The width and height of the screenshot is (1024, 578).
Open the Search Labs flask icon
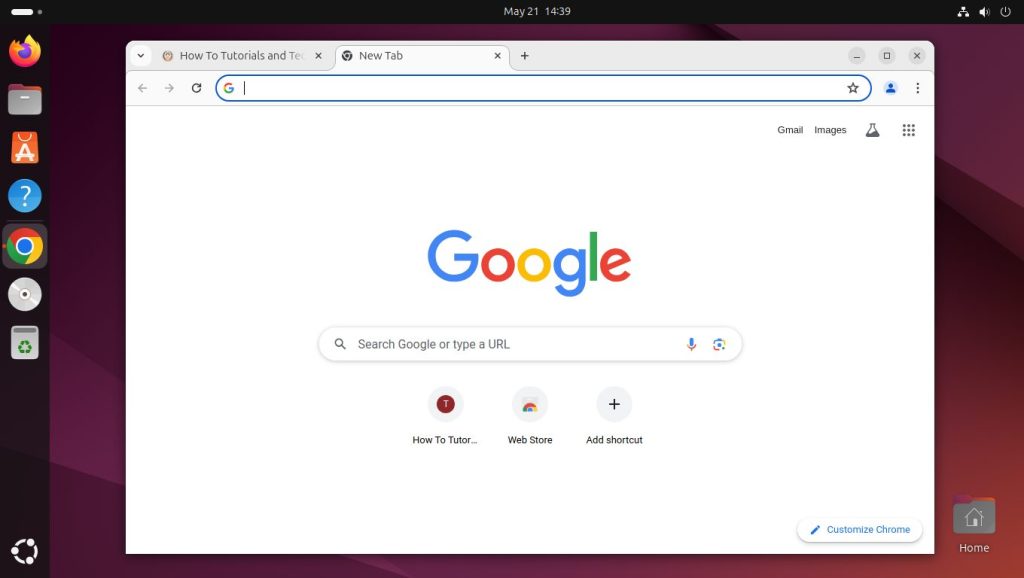(x=872, y=130)
